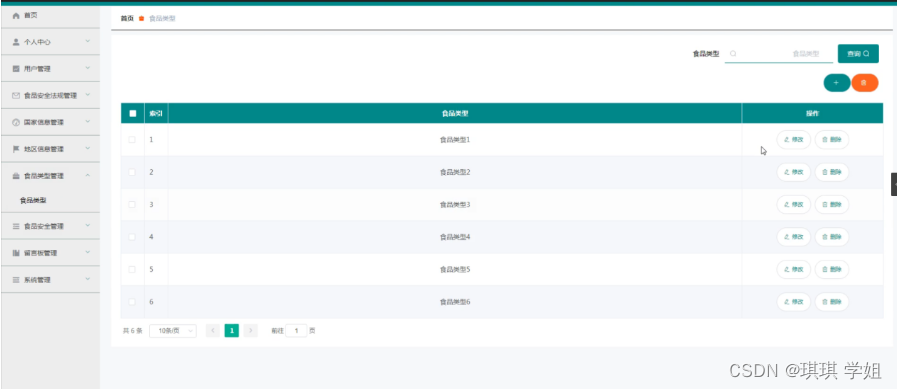
Task: Click 修改 for row 食品类型5
Action: [x=793, y=269]
